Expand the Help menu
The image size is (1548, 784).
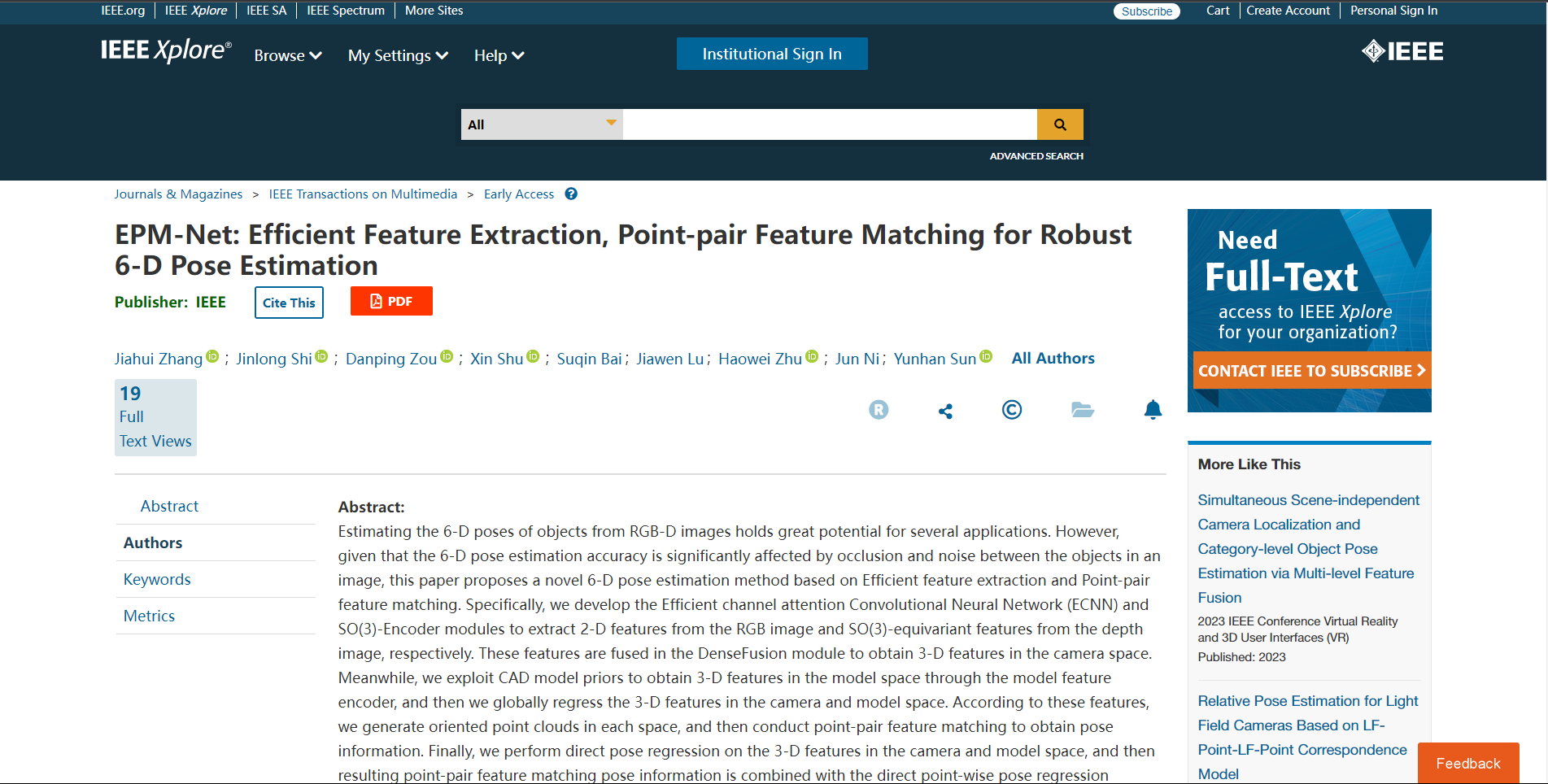point(499,55)
